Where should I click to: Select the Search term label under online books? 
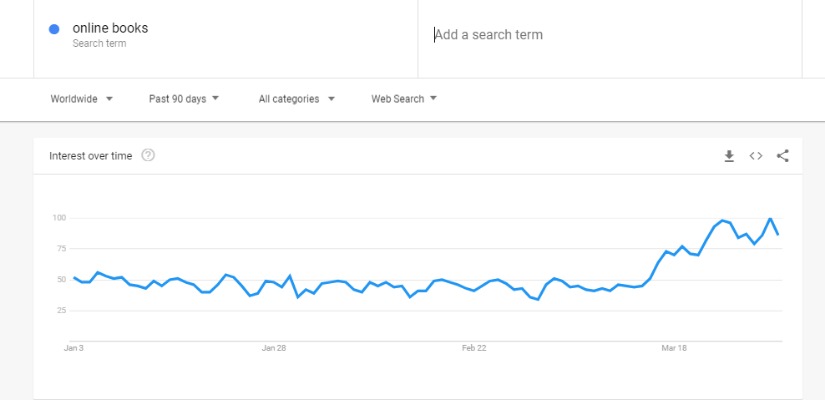[x=99, y=44]
